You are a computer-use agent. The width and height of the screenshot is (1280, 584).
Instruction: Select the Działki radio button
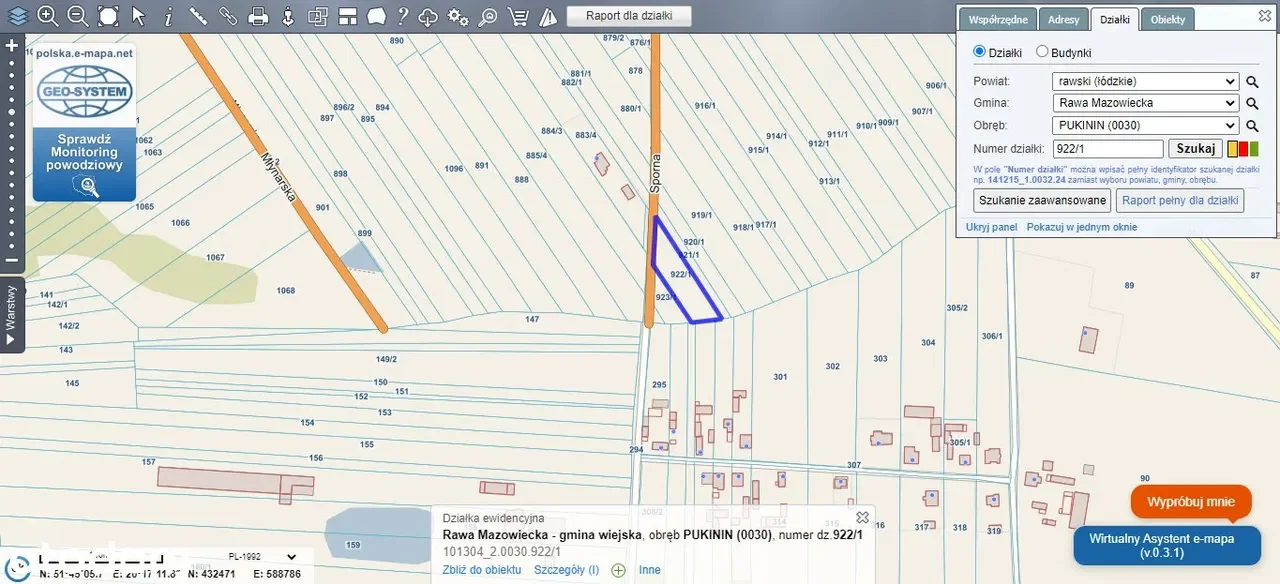point(980,52)
